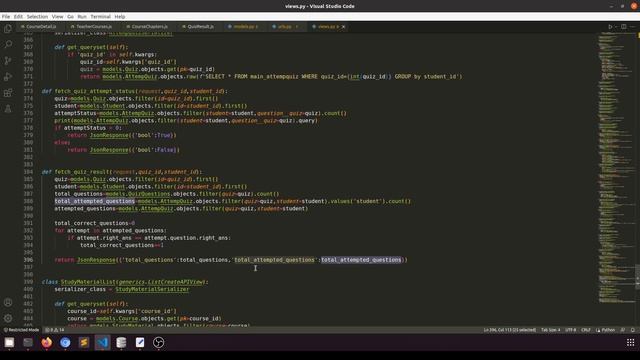Open the Explorer view in the activity bar
The width and height of the screenshot is (640, 360).
pyautogui.click(x=8, y=29)
